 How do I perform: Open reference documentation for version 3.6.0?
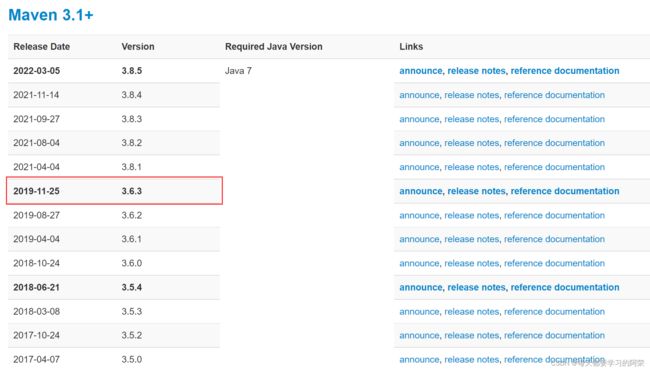[x=554, y=263]
